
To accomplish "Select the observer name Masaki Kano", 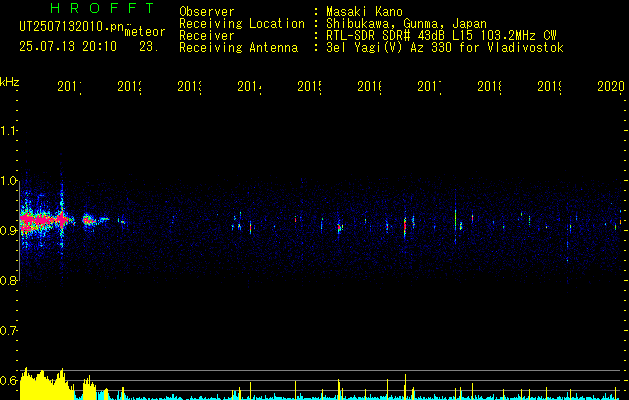I will coord(364,12).
